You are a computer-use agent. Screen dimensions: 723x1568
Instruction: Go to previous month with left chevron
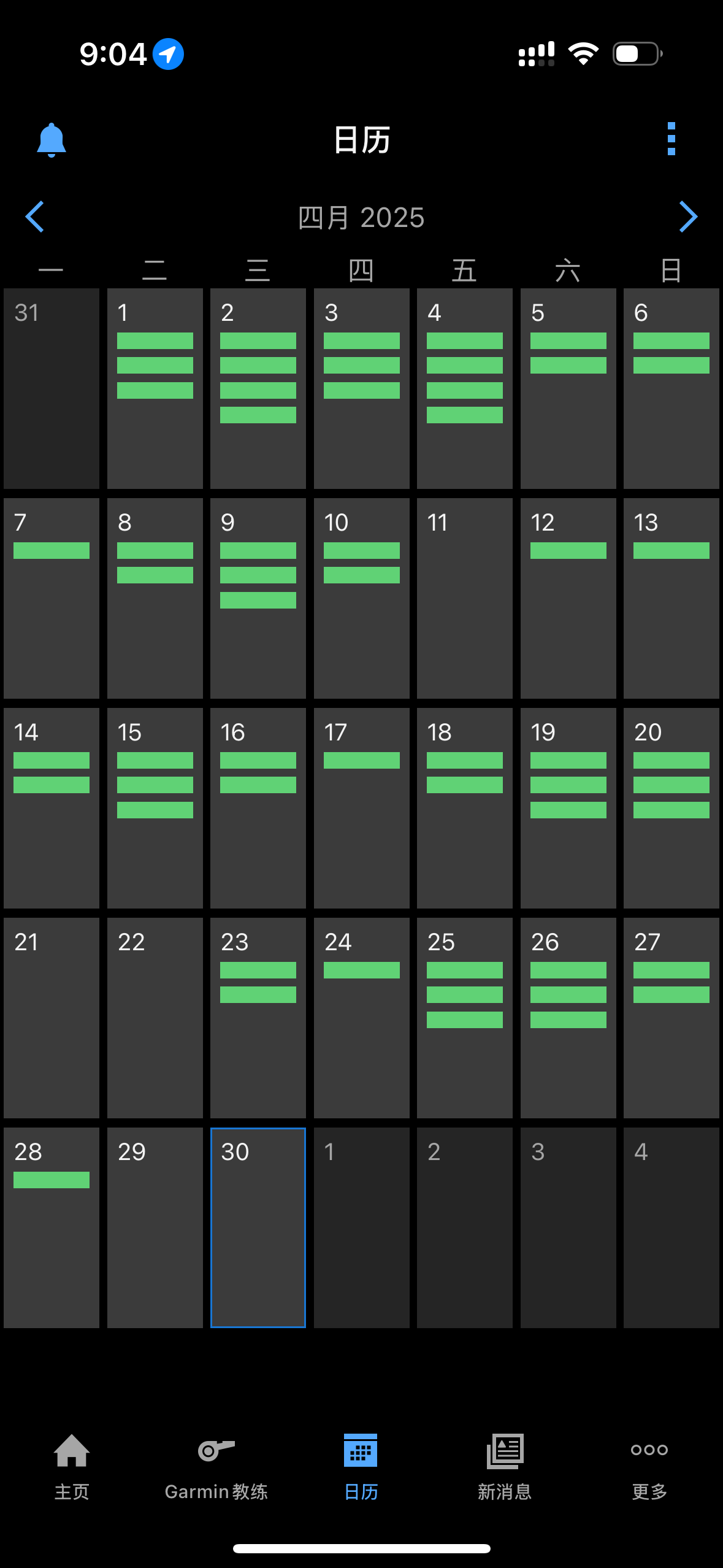pyautogui.click(x=35, y=217)
